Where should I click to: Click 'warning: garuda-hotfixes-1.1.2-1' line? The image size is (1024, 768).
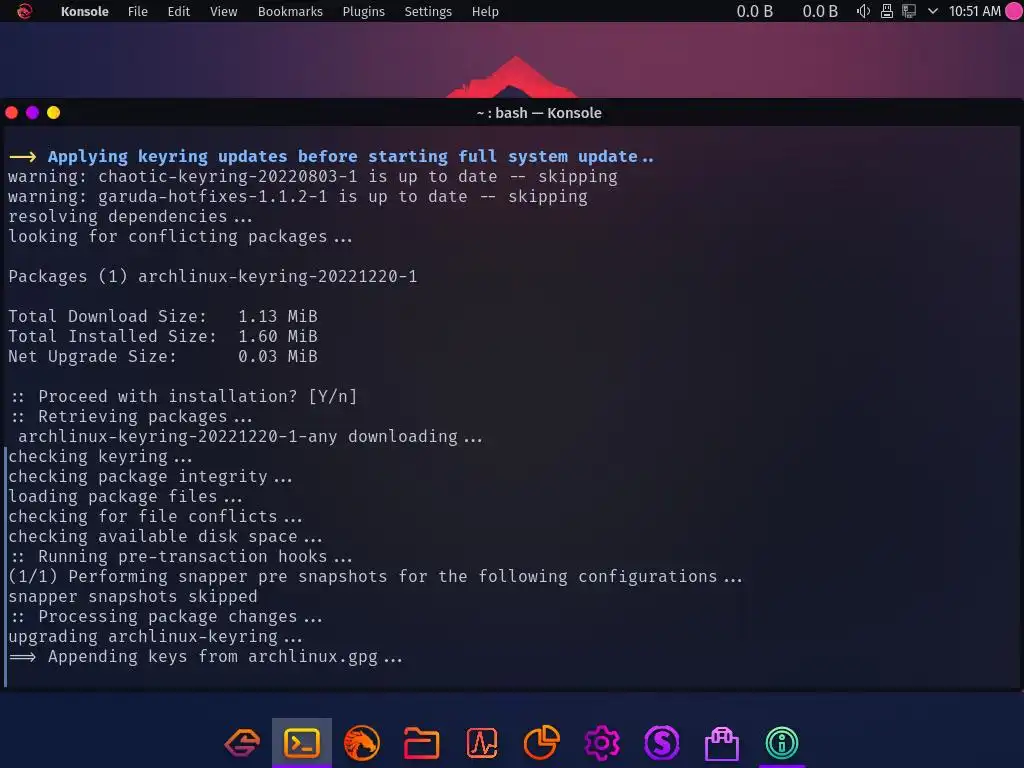[298, 197]
